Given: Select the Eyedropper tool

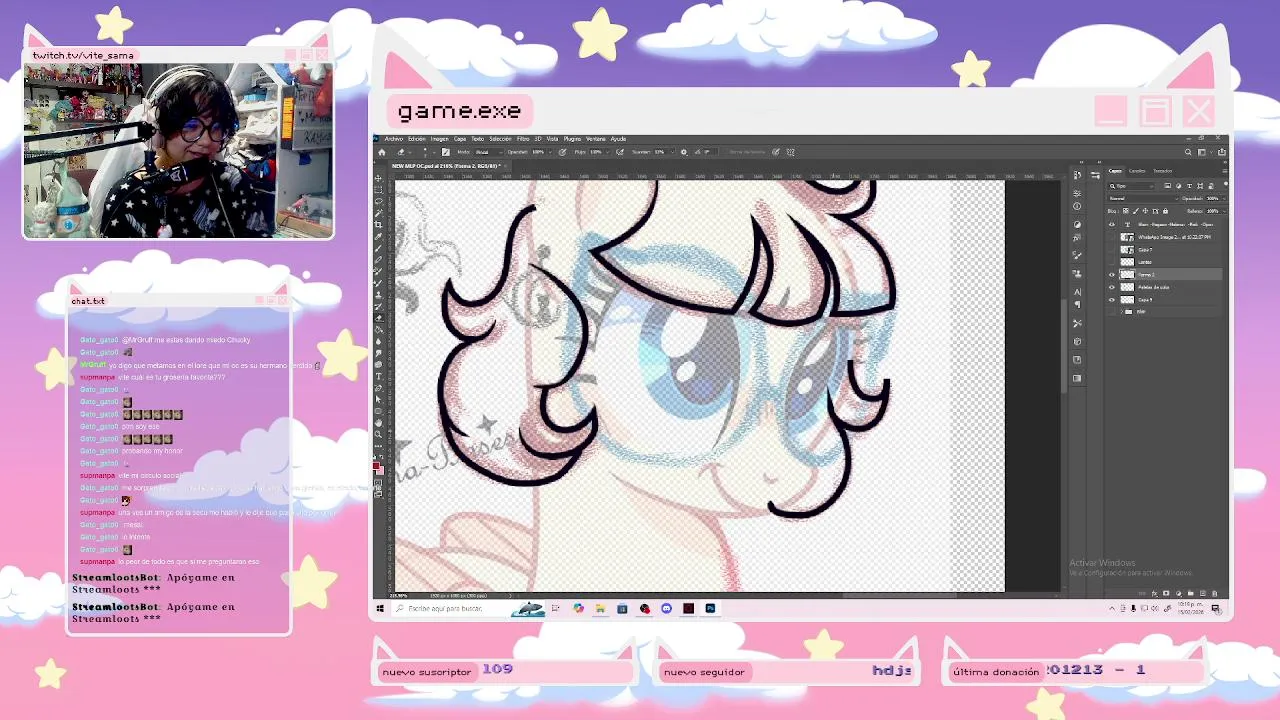Looking at the screenshot, I should (378, 236).
